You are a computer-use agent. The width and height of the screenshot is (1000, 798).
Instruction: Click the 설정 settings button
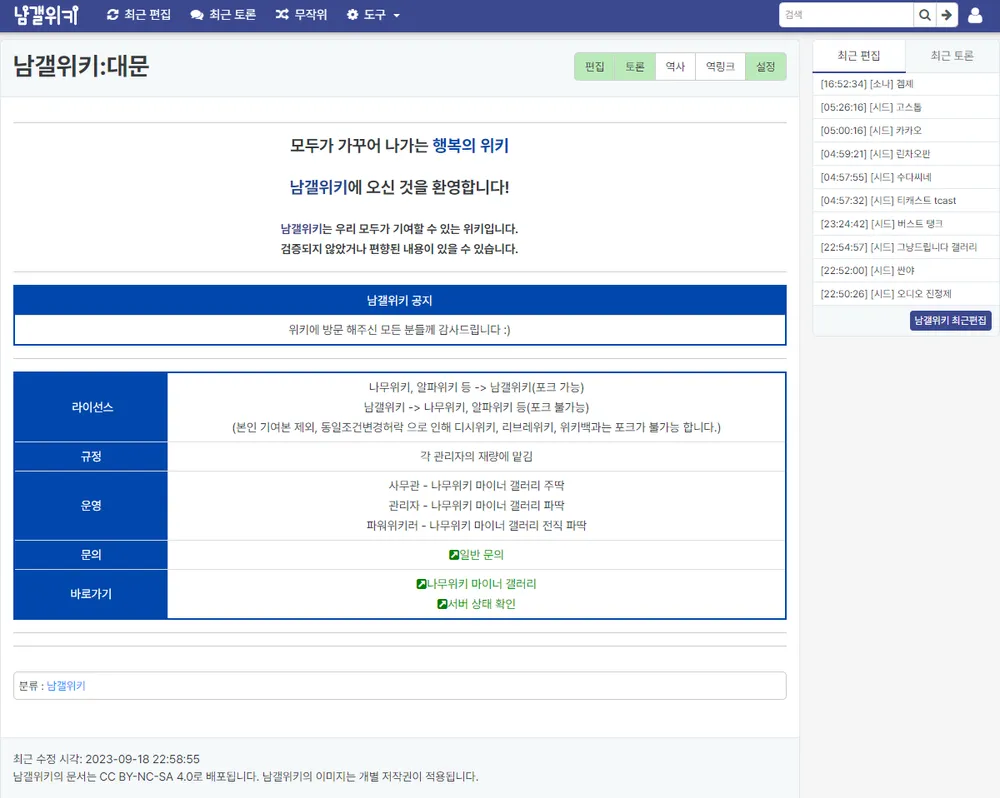[x=765, y=66]
